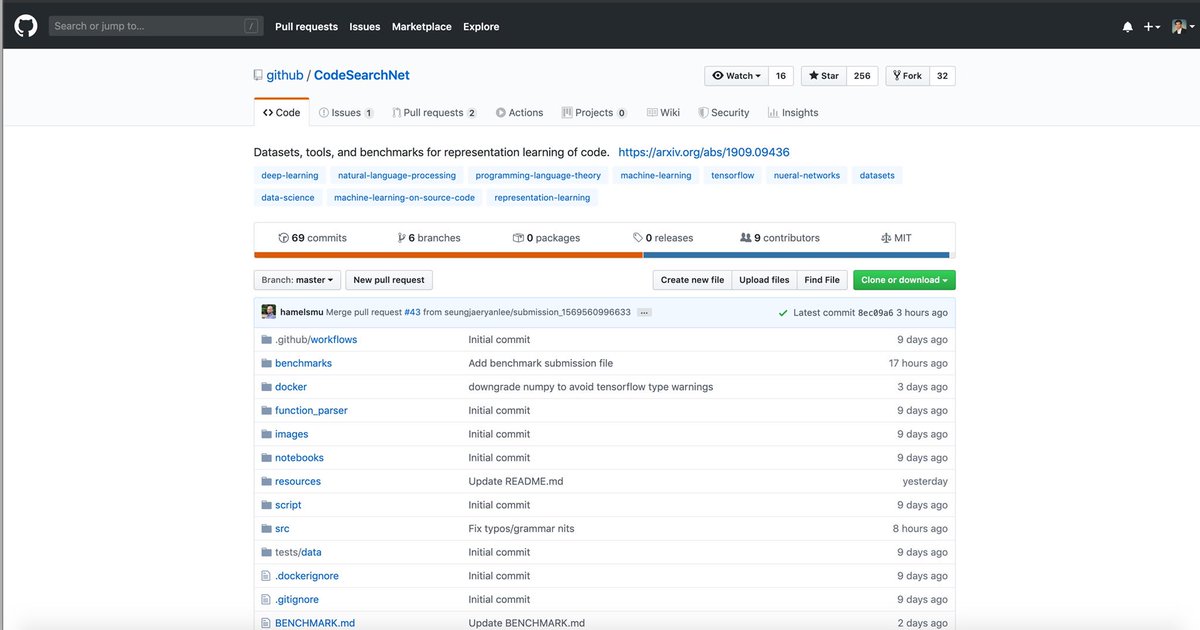
Task: Open the Projects tab
Action: click(x=594, y=113)
